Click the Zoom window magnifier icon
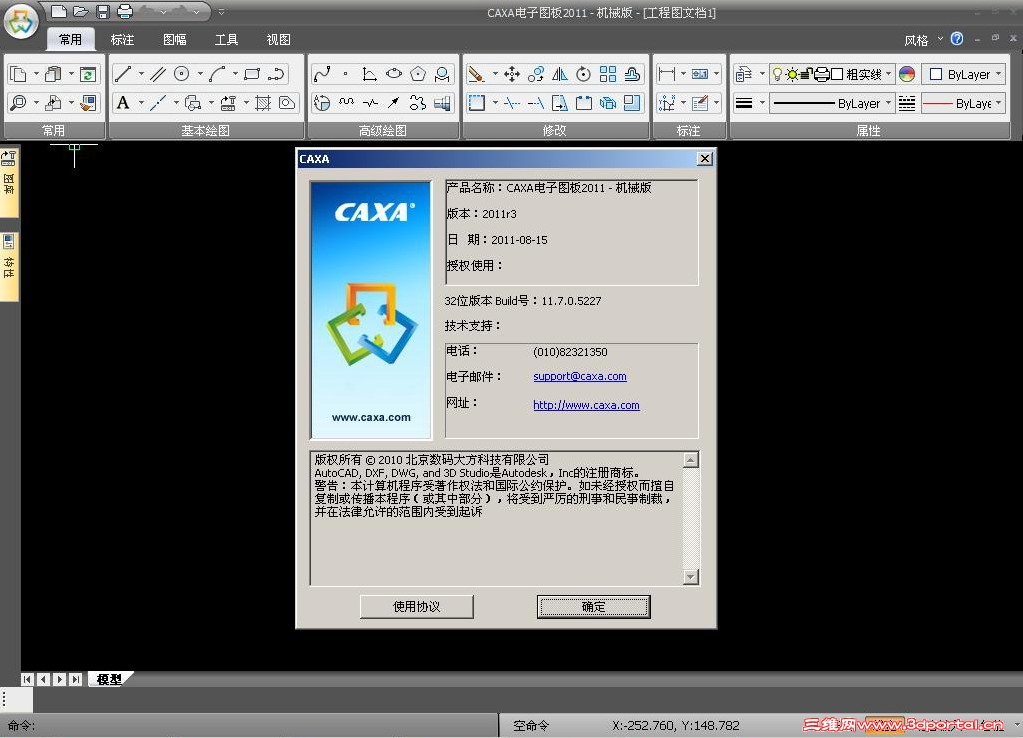The width and height of the screenshot is (1023, 738). pyautogui.click(x=19, y=102)
